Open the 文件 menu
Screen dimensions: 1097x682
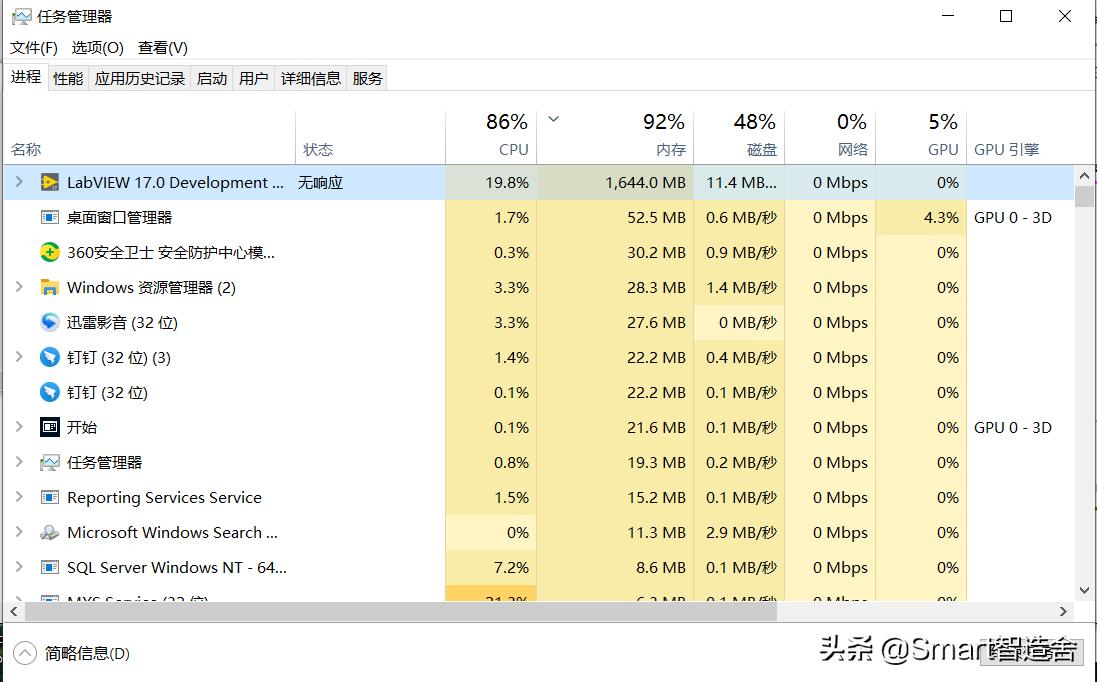click(34, 47)
